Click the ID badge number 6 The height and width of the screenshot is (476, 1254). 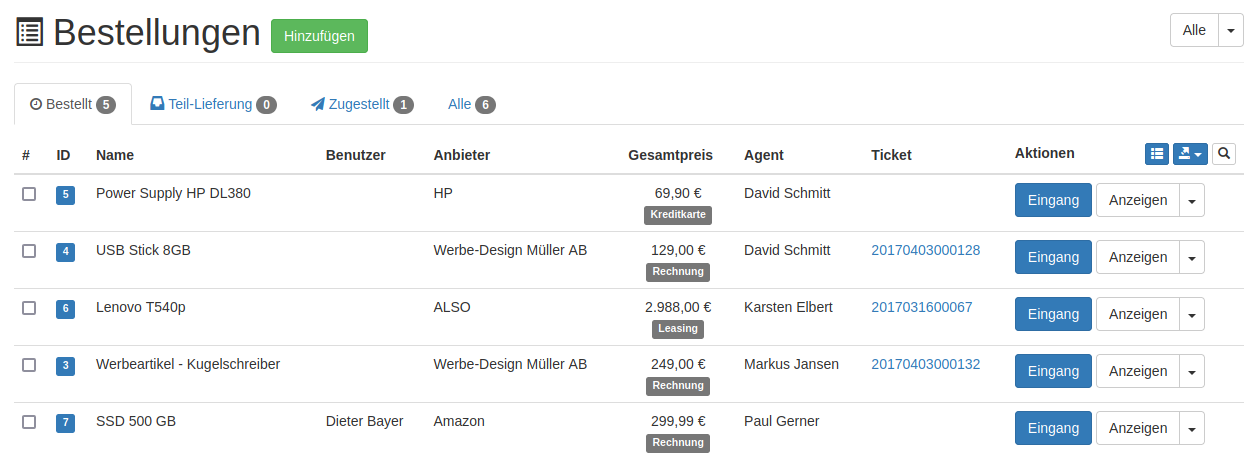click(66, 308)
